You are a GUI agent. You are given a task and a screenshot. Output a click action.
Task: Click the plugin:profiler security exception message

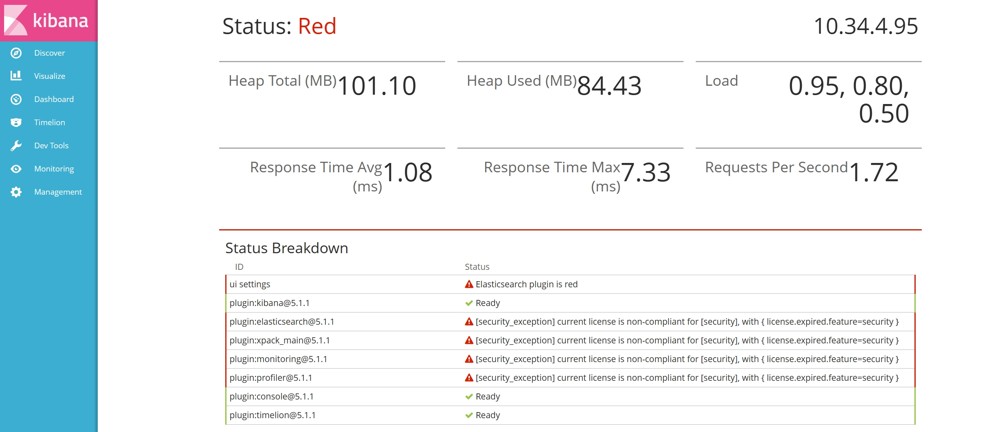pyautogui.click(x=686, y=378)
